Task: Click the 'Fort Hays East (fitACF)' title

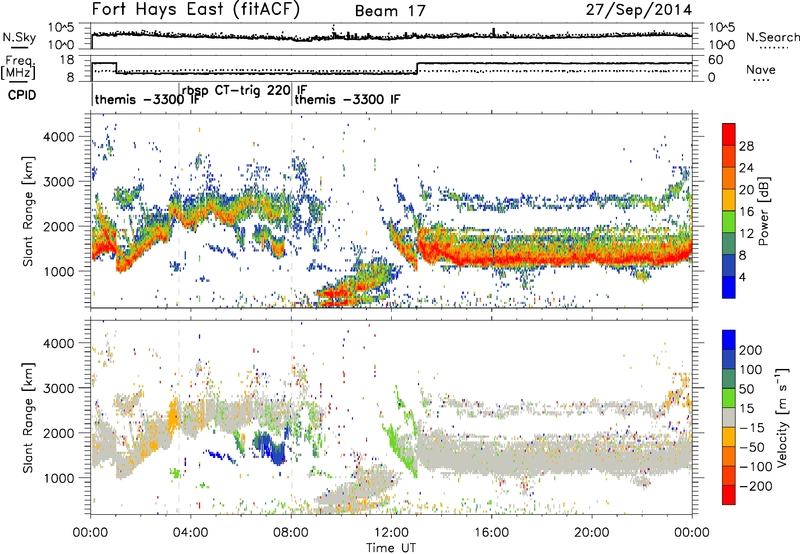Action: point(195,10)
